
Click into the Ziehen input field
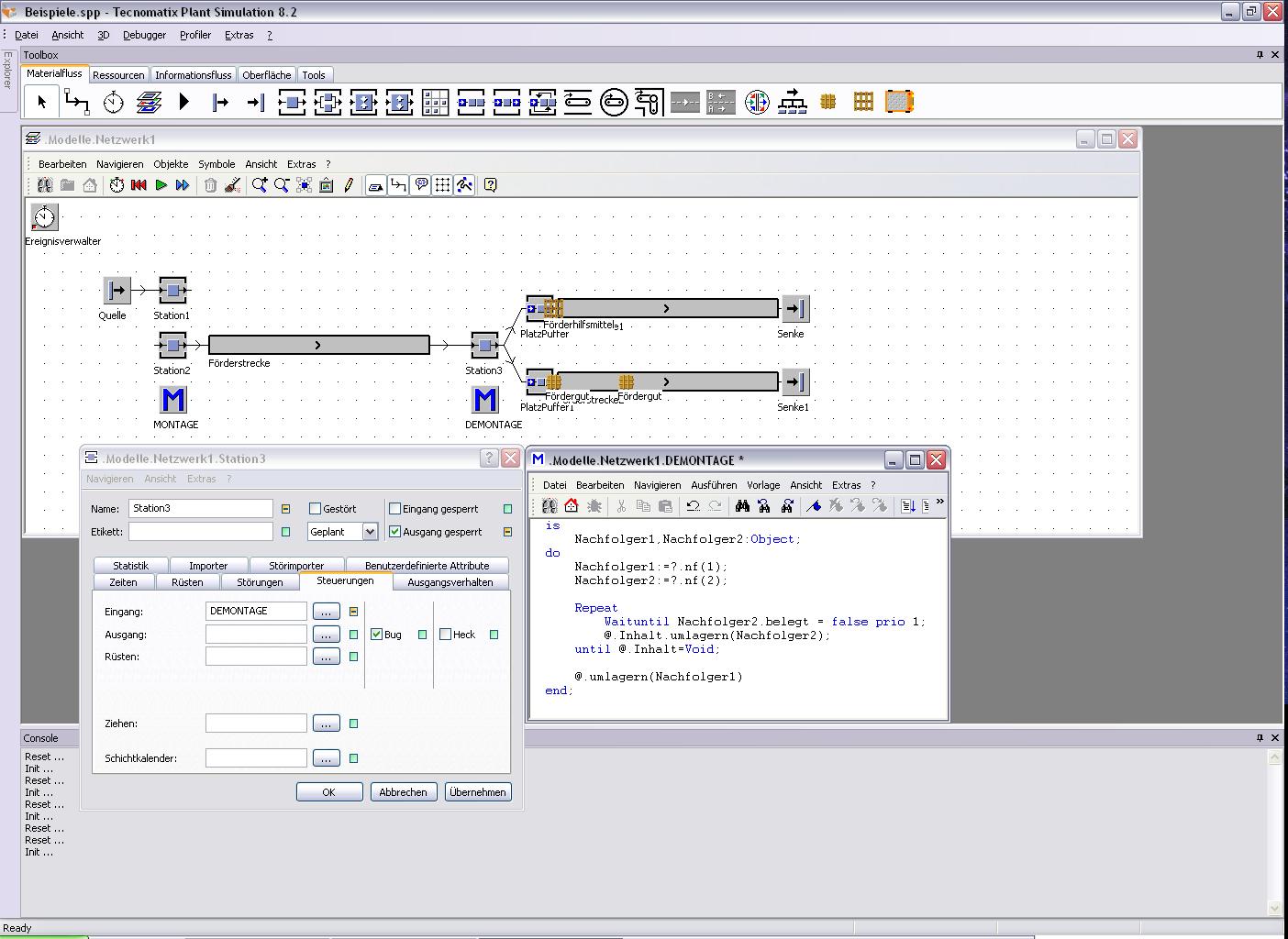256,724
